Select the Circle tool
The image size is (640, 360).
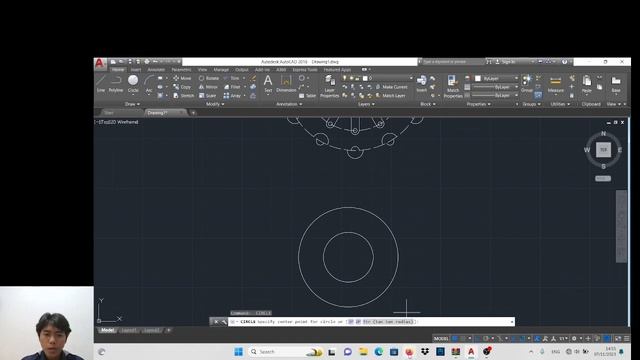[133, 83]
